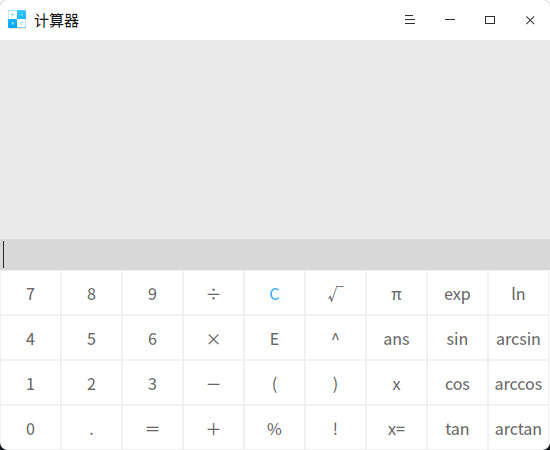
Task: Insert the arcsin function
Action: [x=518, y=338]
